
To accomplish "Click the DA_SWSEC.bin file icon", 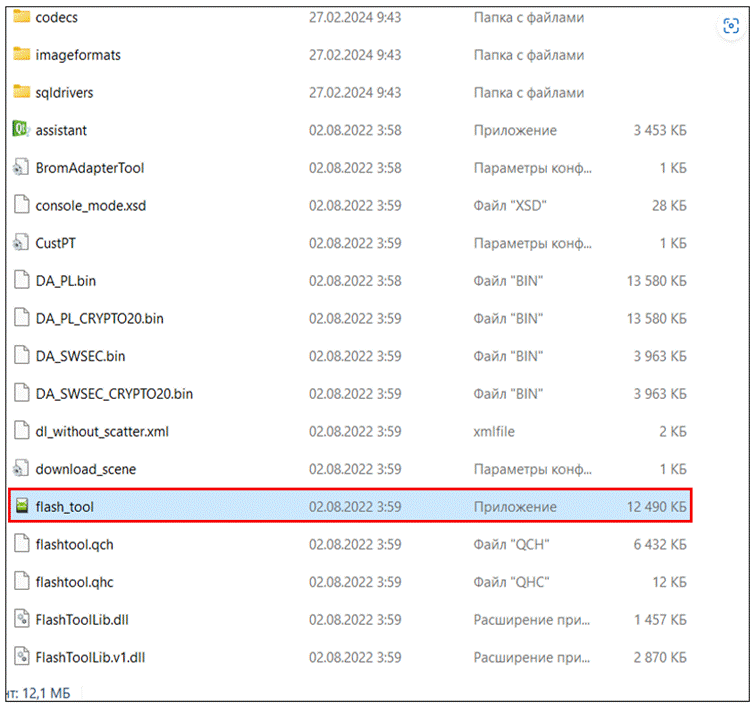I will click(21, 355).
